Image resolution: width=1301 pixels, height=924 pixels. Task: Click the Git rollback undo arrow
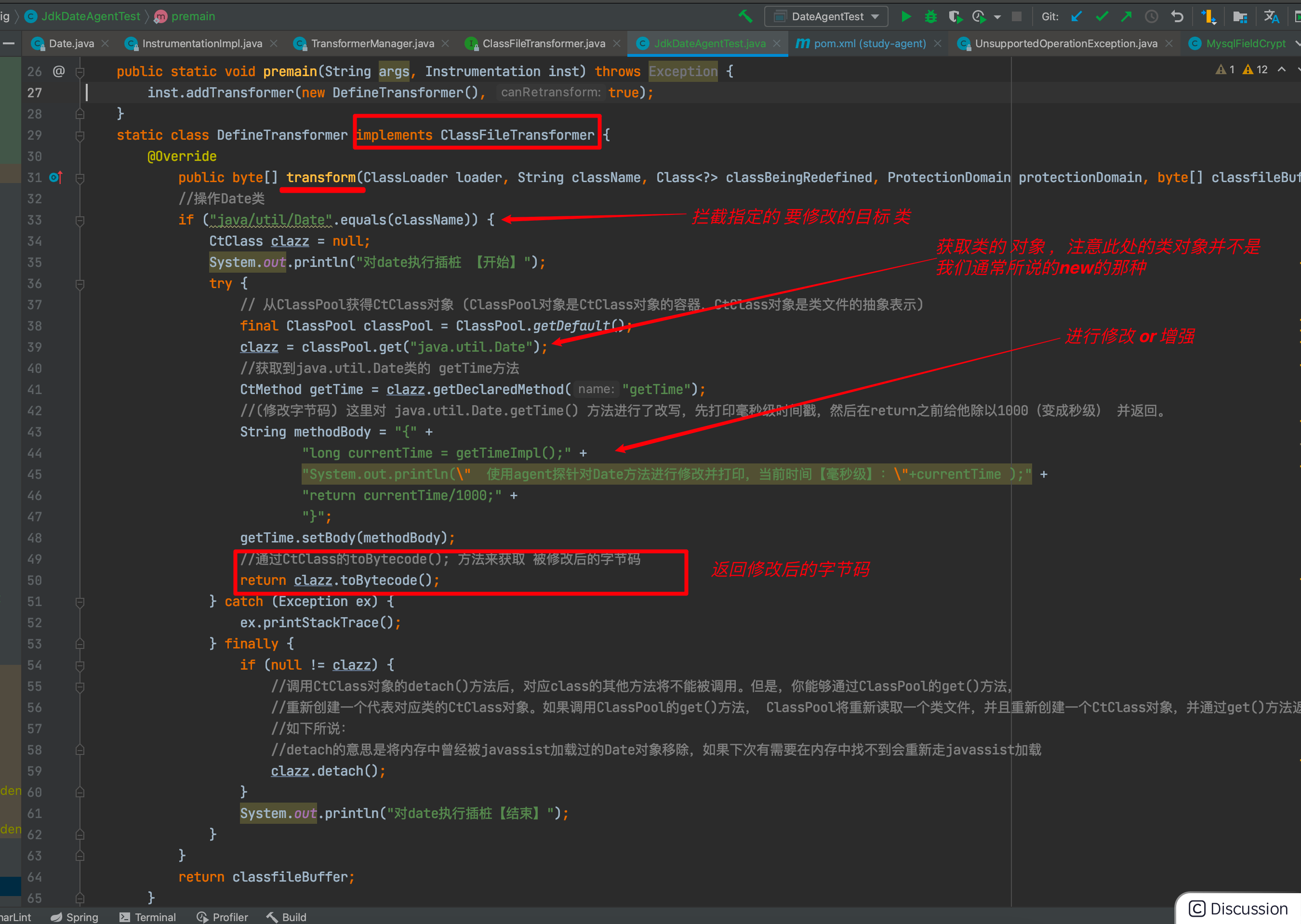coord(1177,16)
